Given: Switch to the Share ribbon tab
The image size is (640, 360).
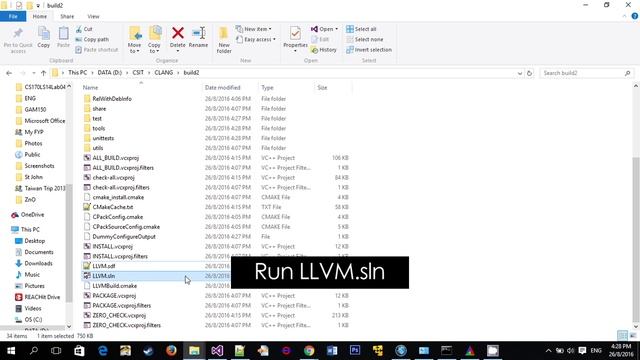Looking at the screenshot, I should coord(67,16).
